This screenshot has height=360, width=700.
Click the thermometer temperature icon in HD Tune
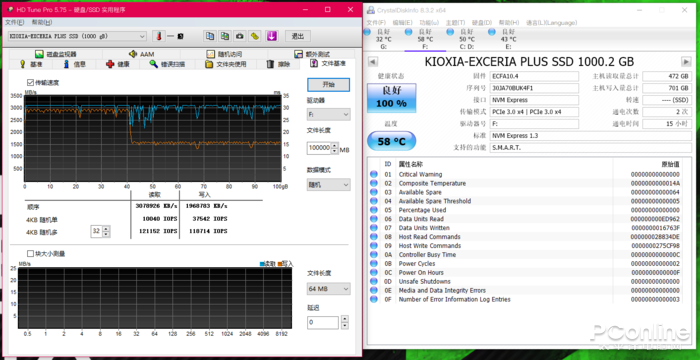click(158, 36)
